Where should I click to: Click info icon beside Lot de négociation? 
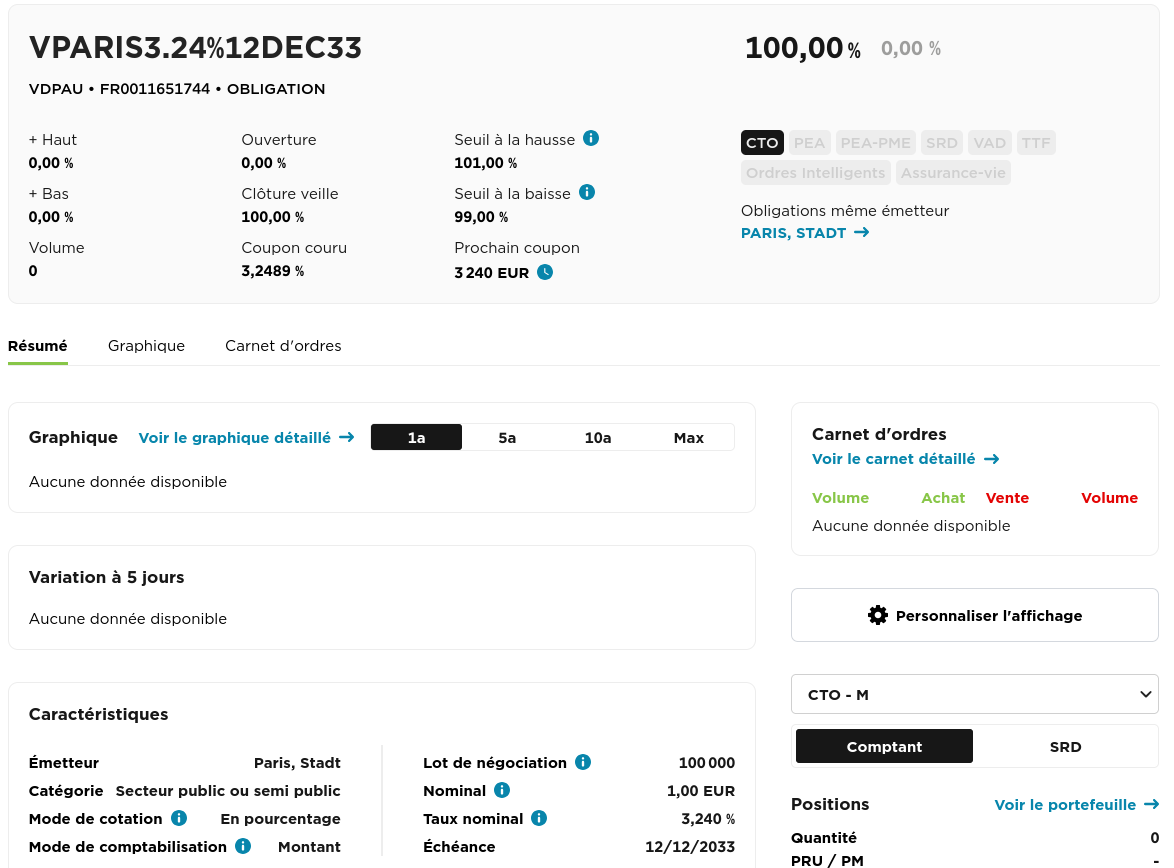(x=583, y=762)
